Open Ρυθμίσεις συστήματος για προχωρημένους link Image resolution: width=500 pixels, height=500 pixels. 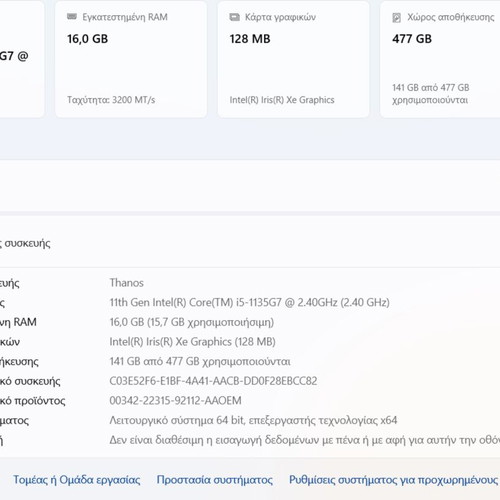[393, 480]
